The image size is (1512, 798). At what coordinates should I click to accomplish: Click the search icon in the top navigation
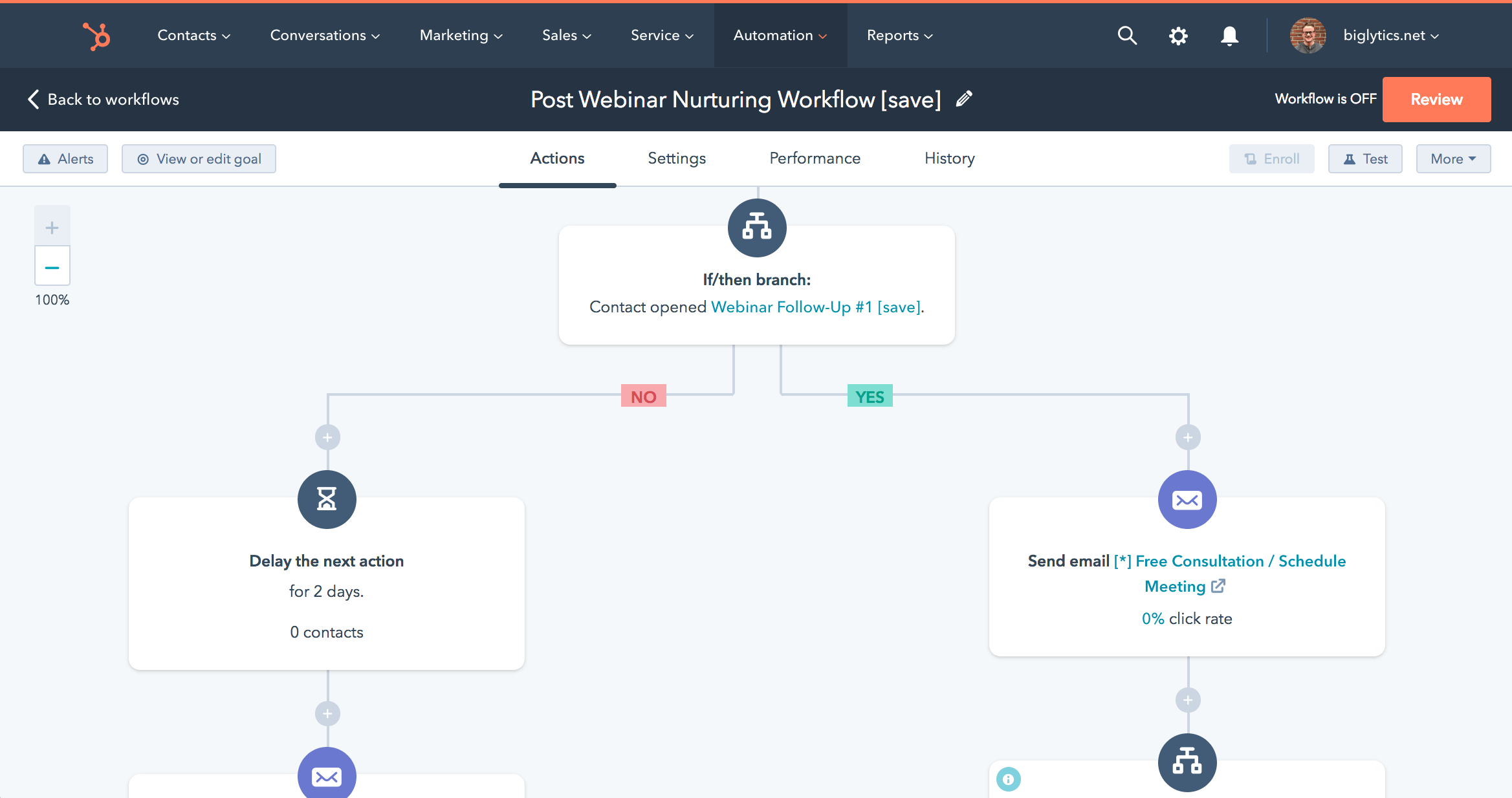tap(1127, 35)
